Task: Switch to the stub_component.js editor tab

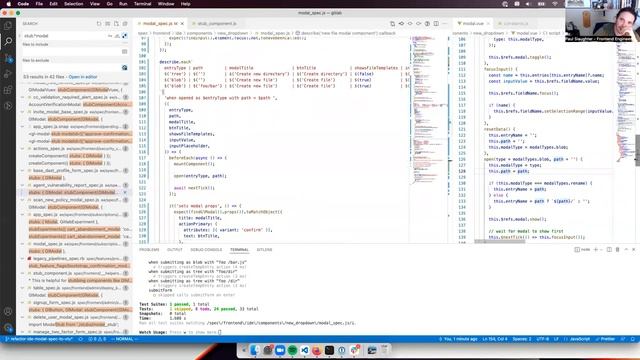Action: 217,24
